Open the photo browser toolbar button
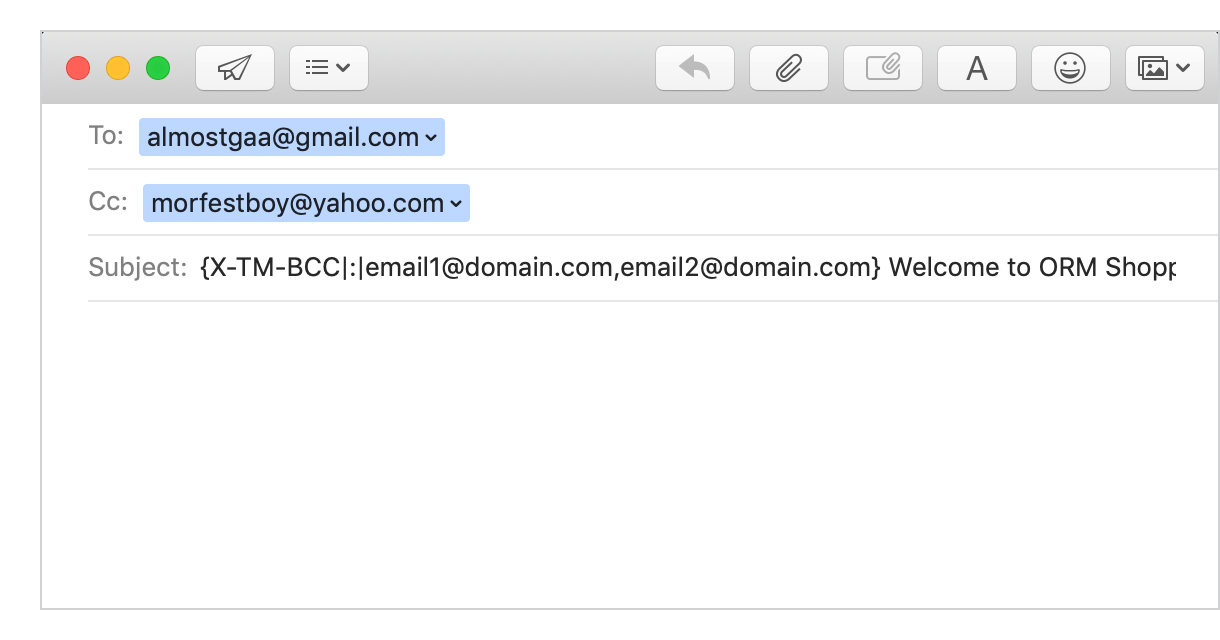 (x=1164, y=68)
